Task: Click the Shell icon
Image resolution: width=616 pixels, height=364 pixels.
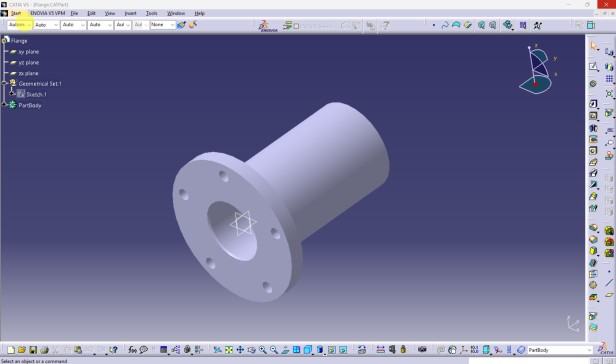Action: 593,263
